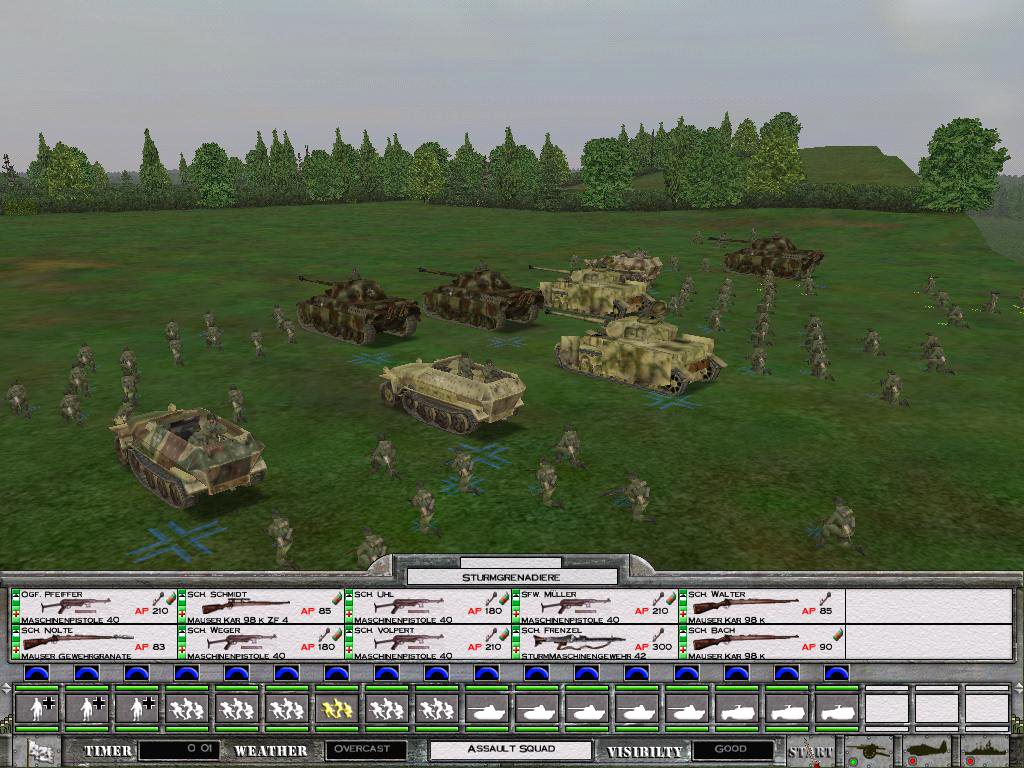This screenshot has width=1024, height=768.
Task: Select the dark camouflaged tank nearest the left infantry
Action: pyautogui.click(x=357, y=308)
